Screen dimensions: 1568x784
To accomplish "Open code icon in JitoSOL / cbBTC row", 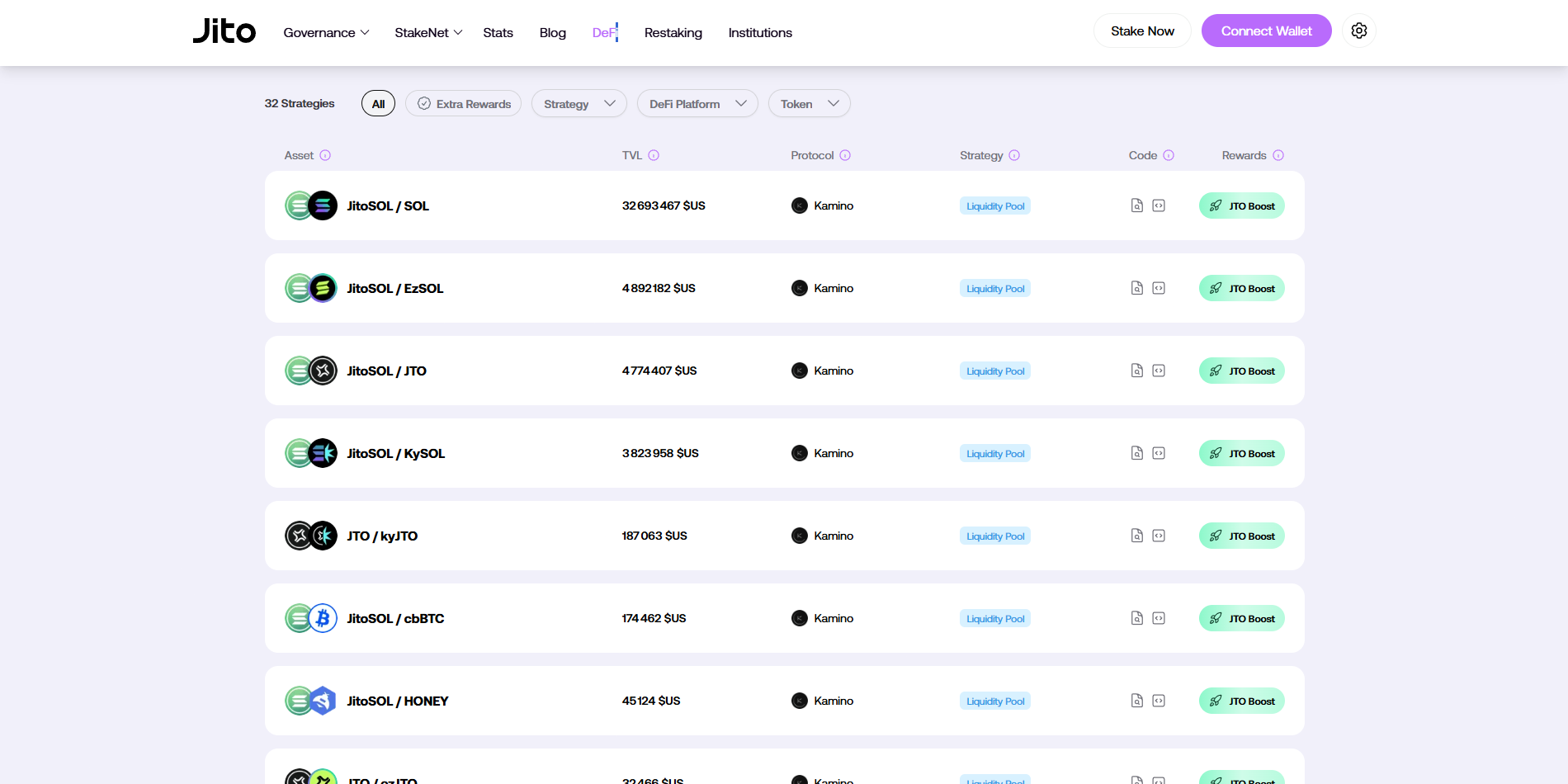I will click(x=1159, y=618).
